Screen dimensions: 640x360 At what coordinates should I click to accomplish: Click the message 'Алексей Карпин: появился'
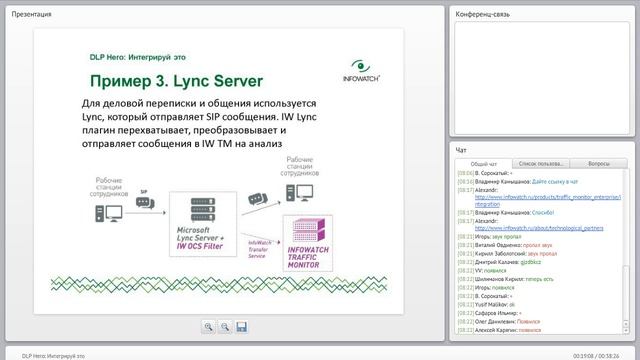coord(499,330)
